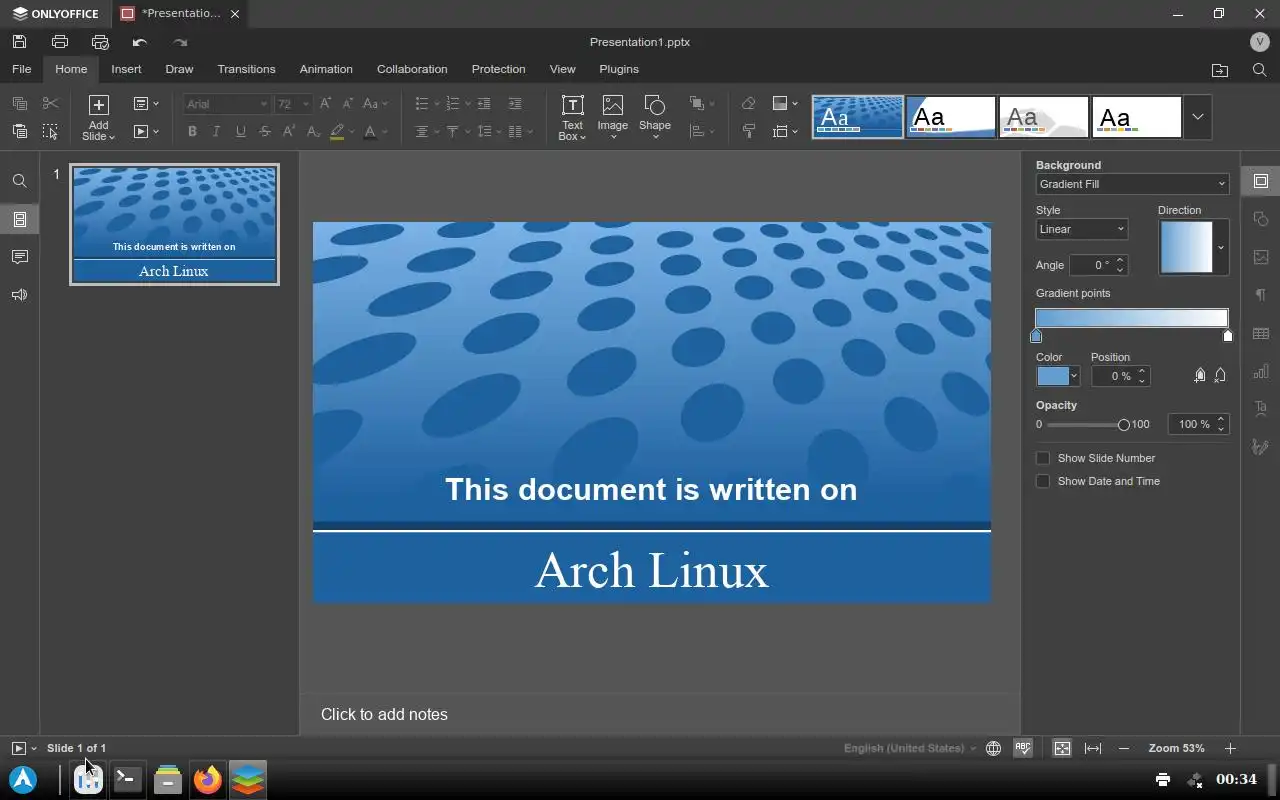The width and height of the screenshot is (1280, 800).
Task: Click Fit to Slide in status bar
Action: 1062,748
